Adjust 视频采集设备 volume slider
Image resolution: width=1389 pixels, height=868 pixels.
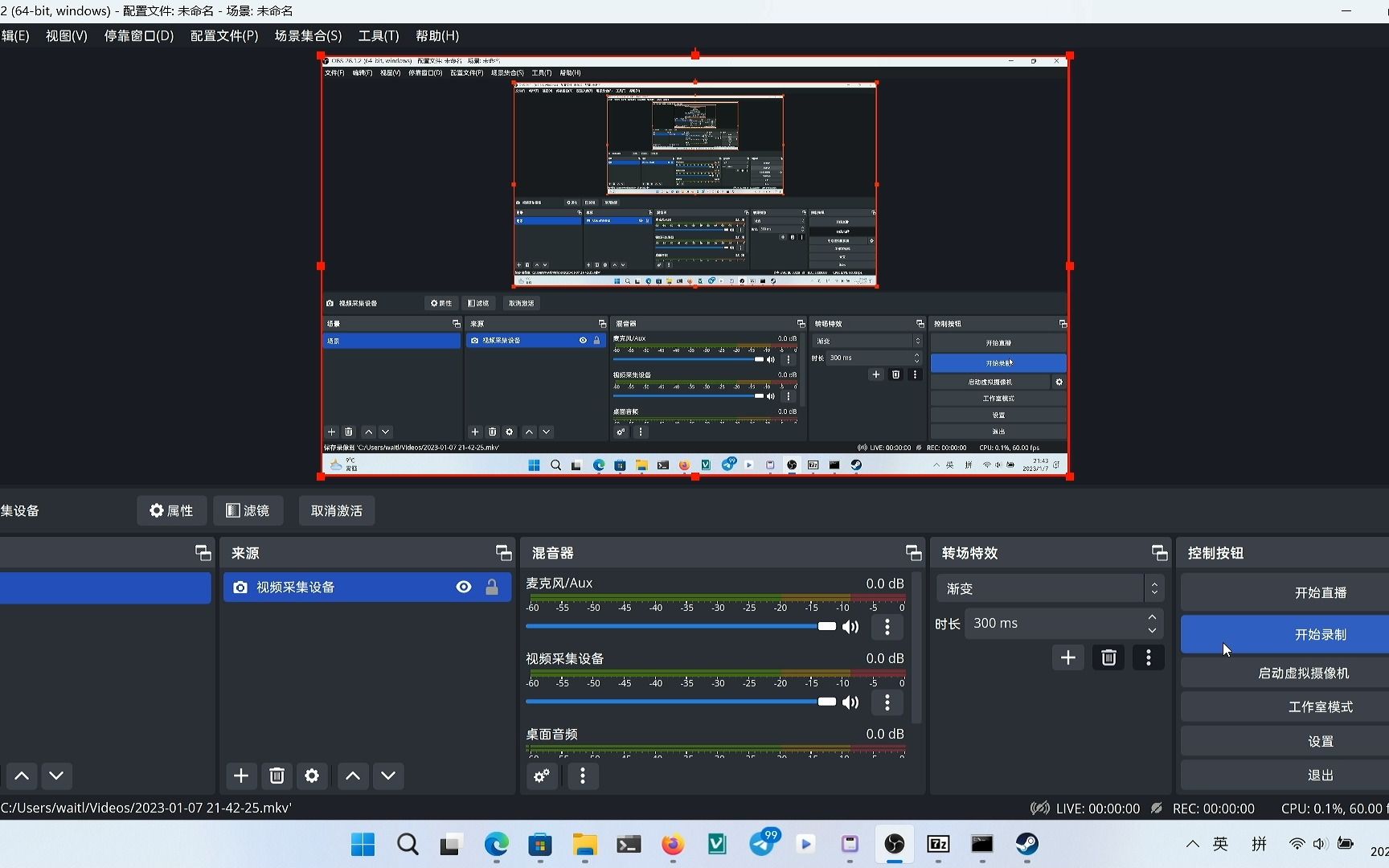click(680, 702)
